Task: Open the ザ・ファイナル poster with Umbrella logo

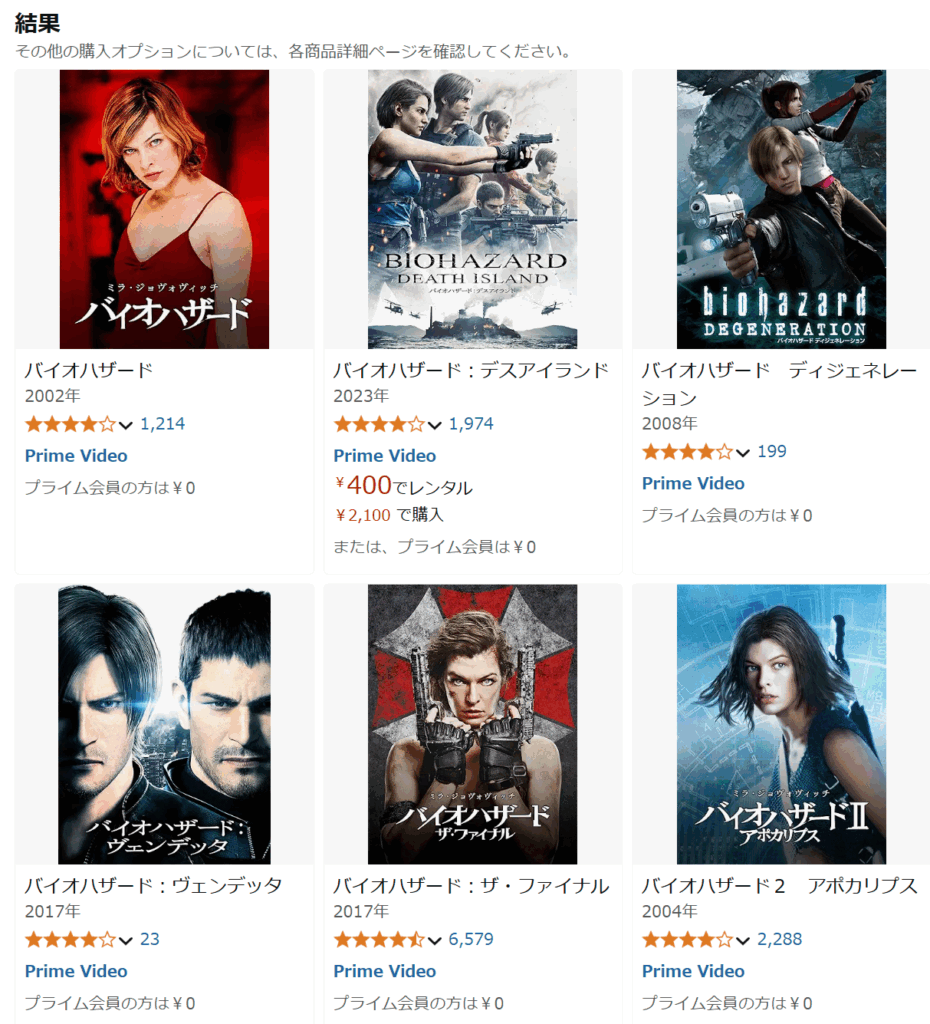Action: coord(472,724)
